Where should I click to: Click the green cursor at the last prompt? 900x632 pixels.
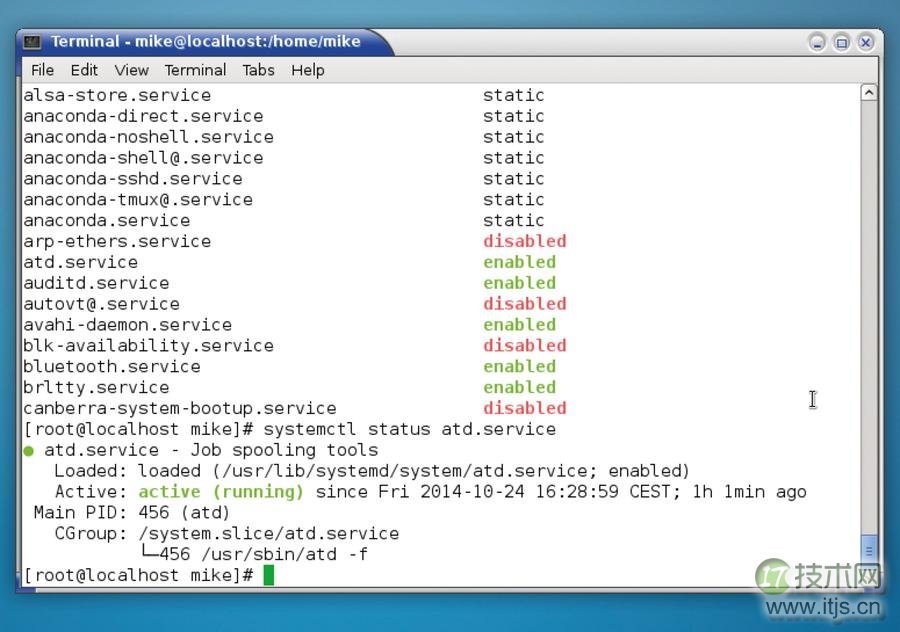pyautogui.click(x=269, y=575)
